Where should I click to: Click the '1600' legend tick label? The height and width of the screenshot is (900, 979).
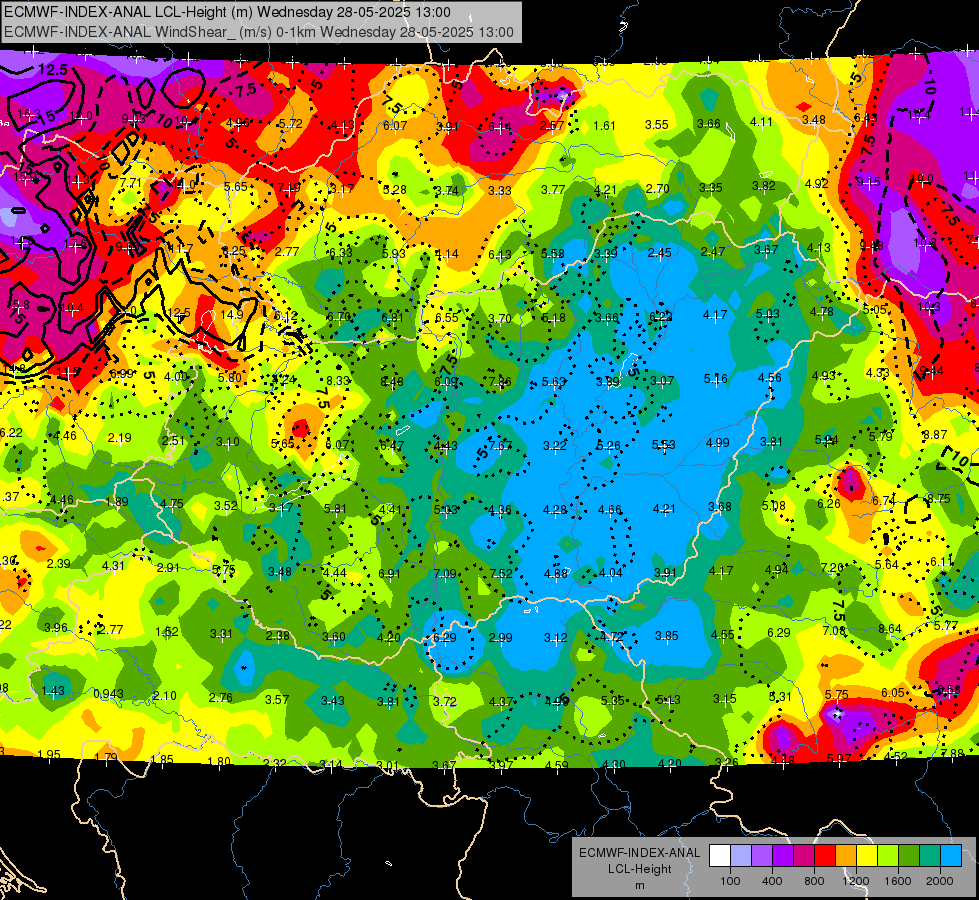[898, 881]
